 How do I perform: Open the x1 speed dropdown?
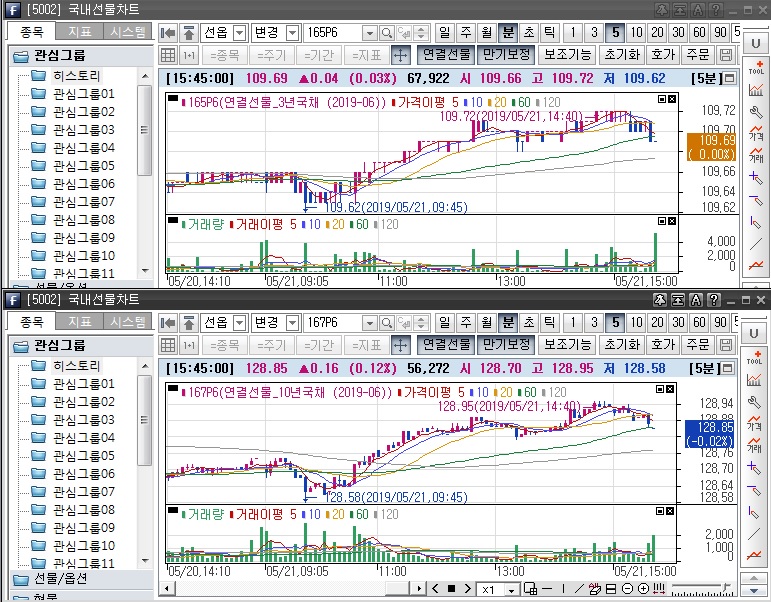coord(512,589)
